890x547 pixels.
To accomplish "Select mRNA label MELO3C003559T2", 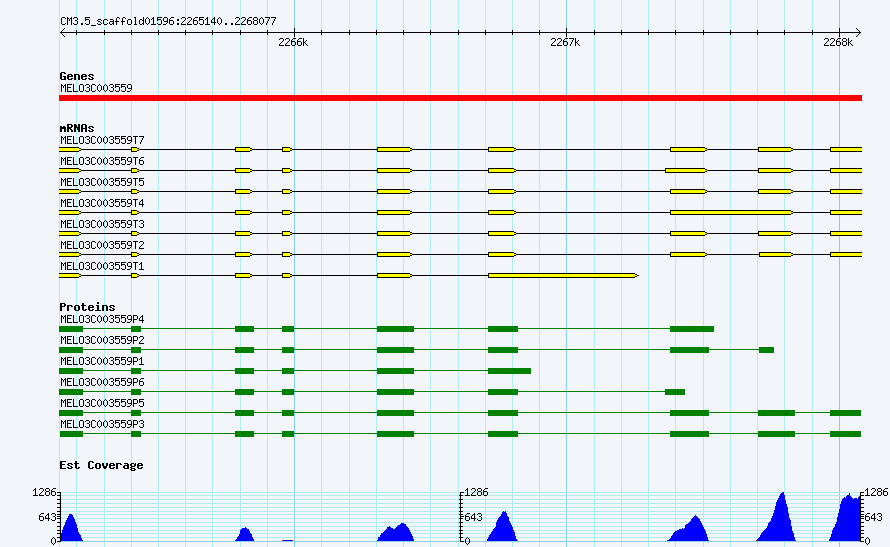I will (x=102, y=245).
